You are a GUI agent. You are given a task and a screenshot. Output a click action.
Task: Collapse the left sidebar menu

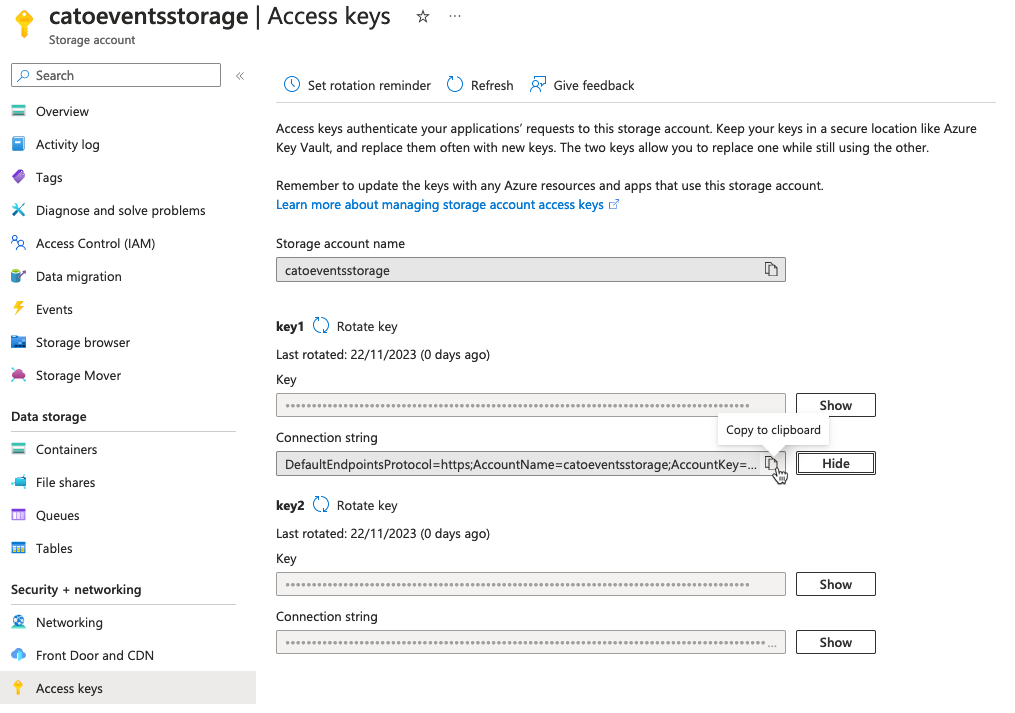click(240, 76)
